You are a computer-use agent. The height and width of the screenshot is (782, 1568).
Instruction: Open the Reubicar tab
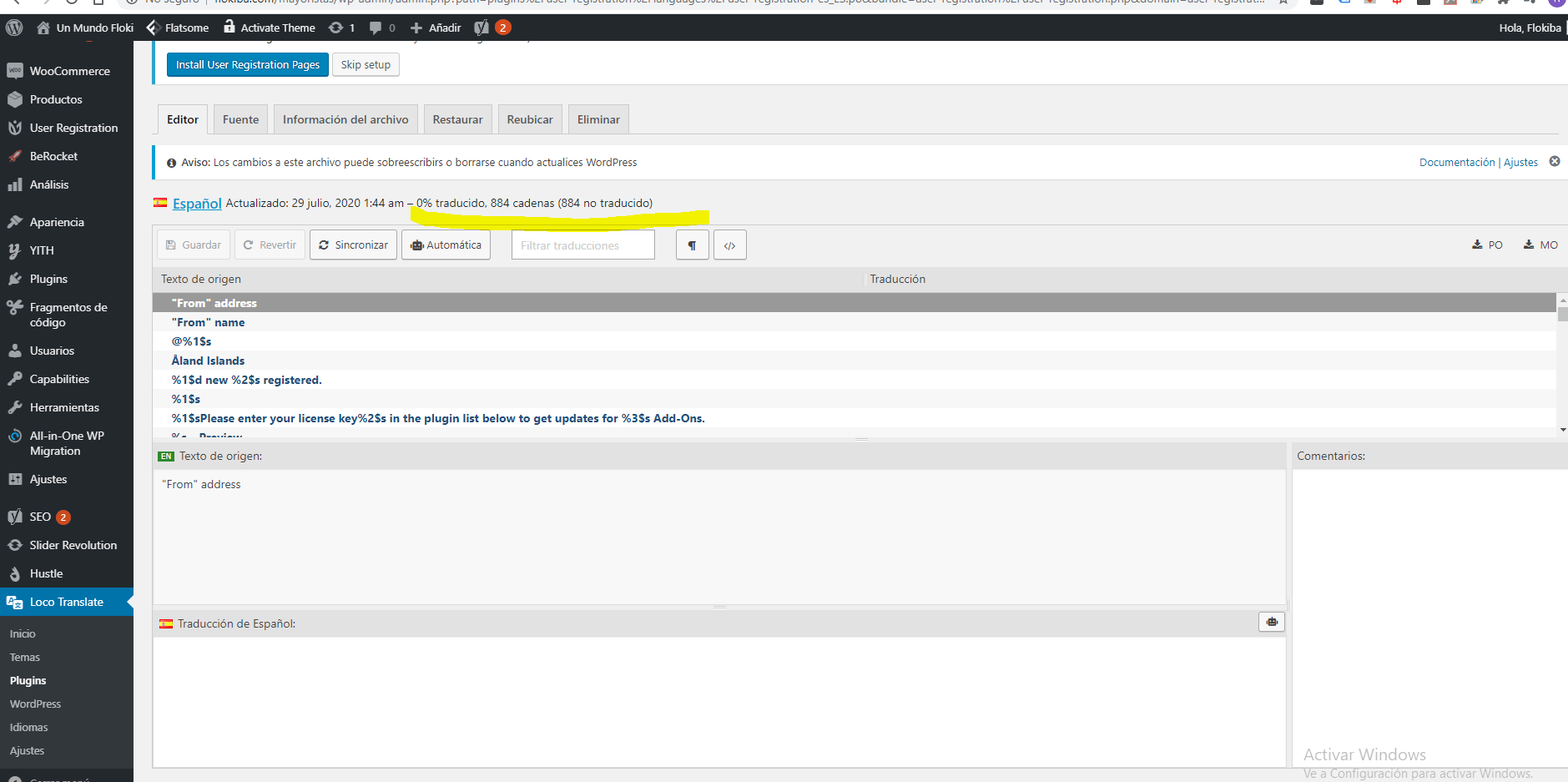tap(530, 119)
